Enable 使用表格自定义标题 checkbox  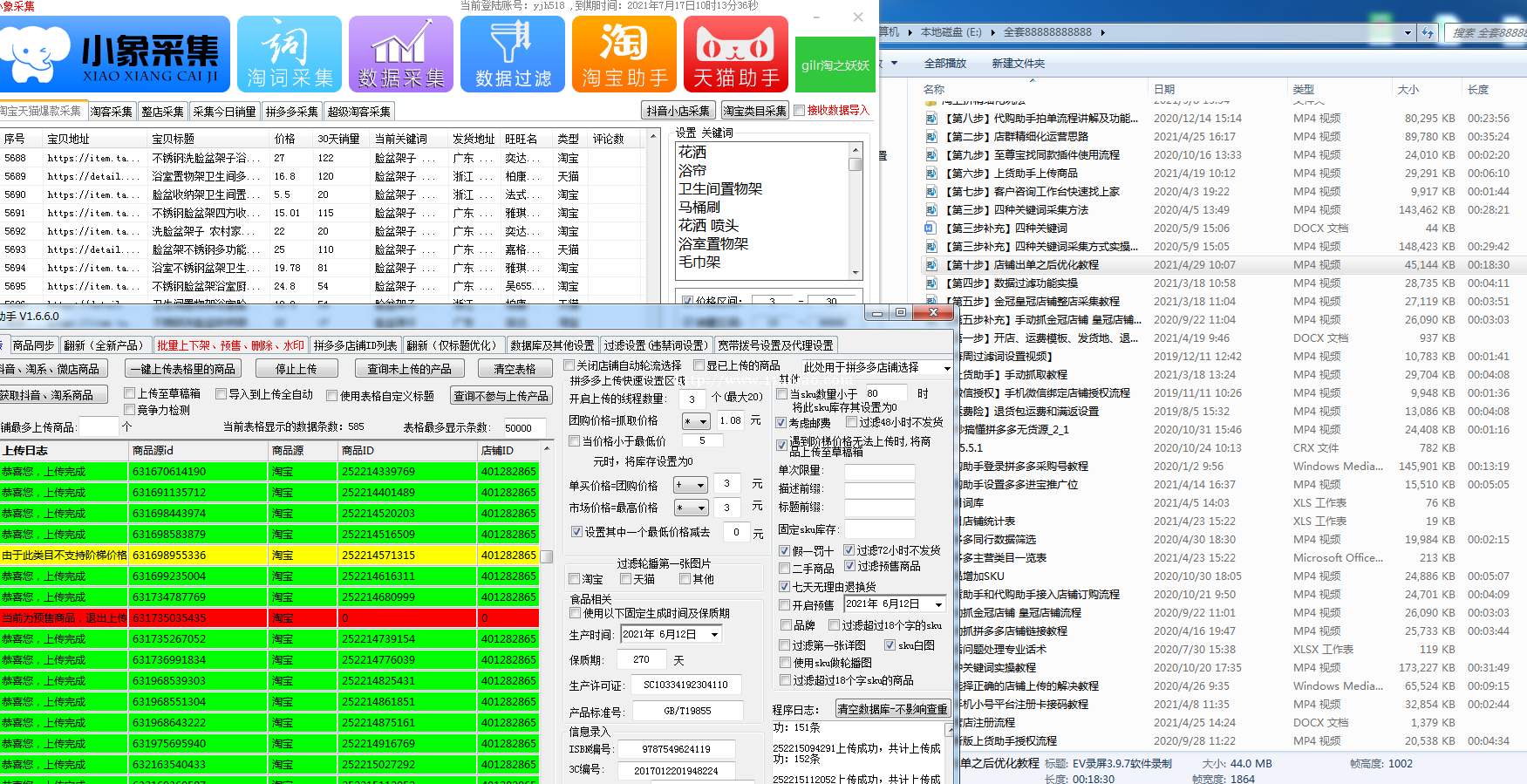[x=331, y=396]
